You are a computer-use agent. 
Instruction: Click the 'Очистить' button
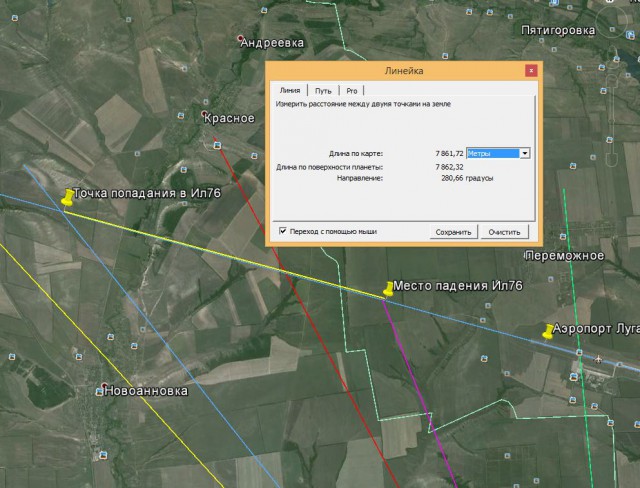click(x=504, y=232)
